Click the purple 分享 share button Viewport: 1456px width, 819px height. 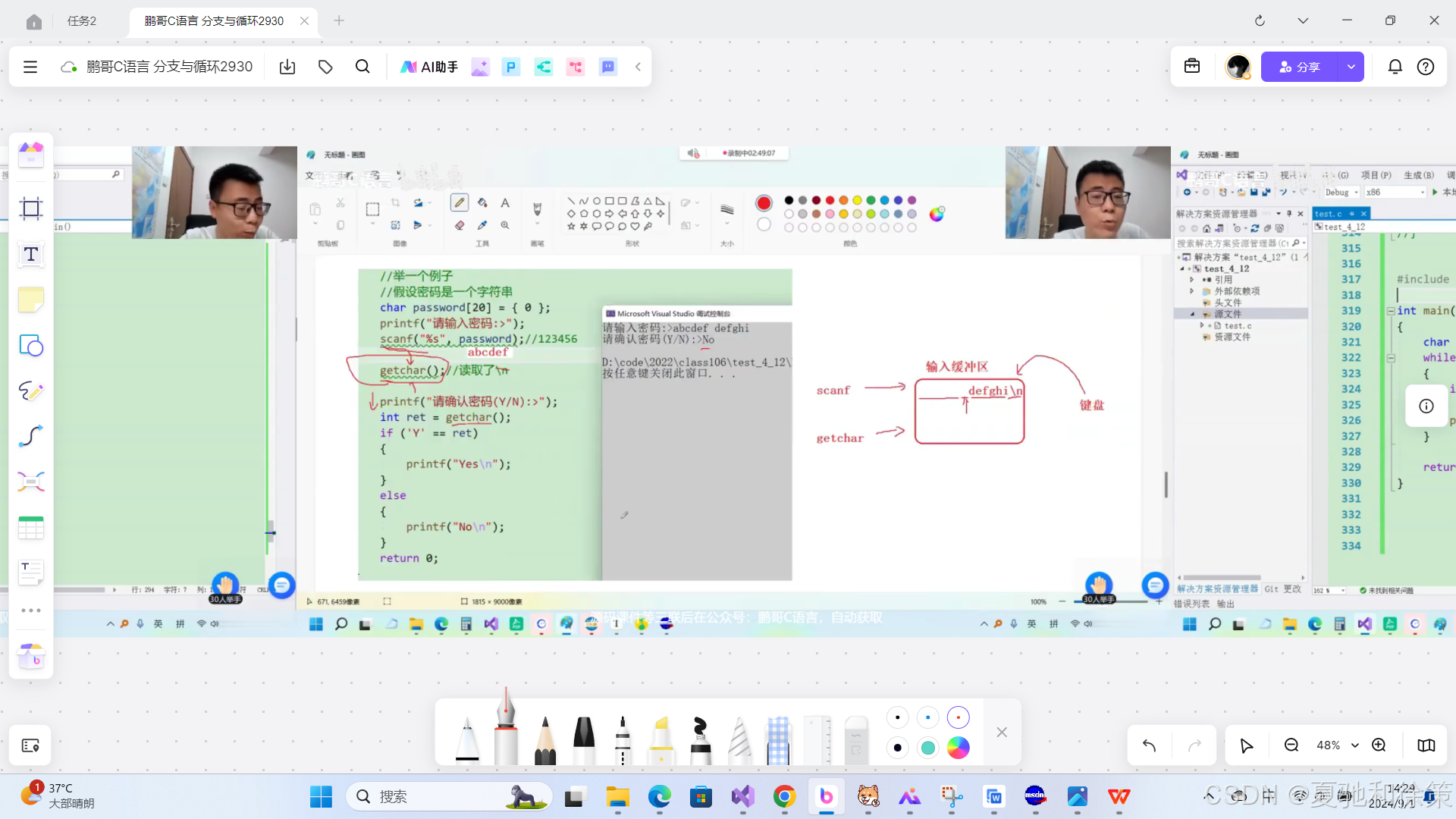[x=1300, y=67]
